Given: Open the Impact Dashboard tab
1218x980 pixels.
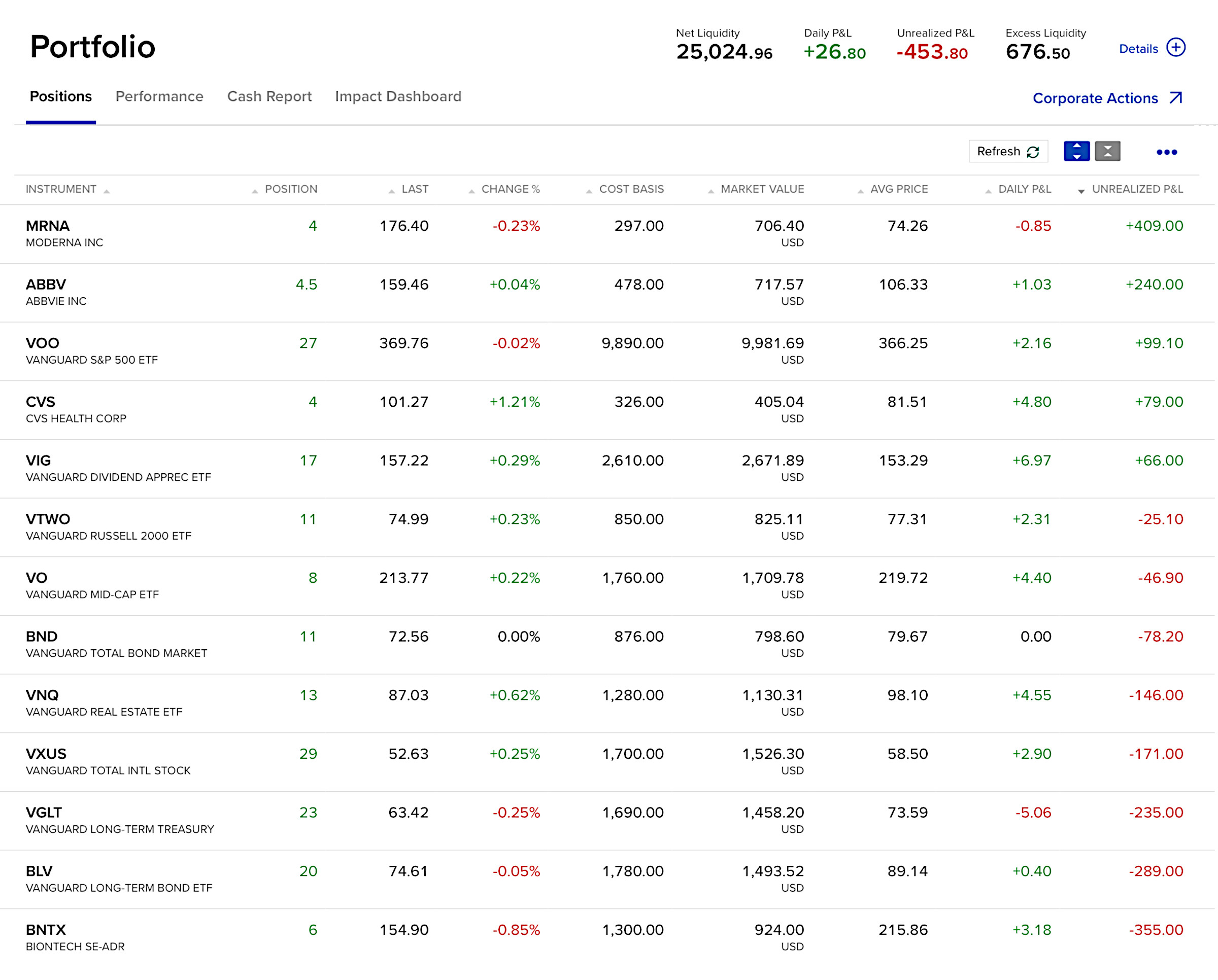Looking at the screenshot, I should [398, 96].
